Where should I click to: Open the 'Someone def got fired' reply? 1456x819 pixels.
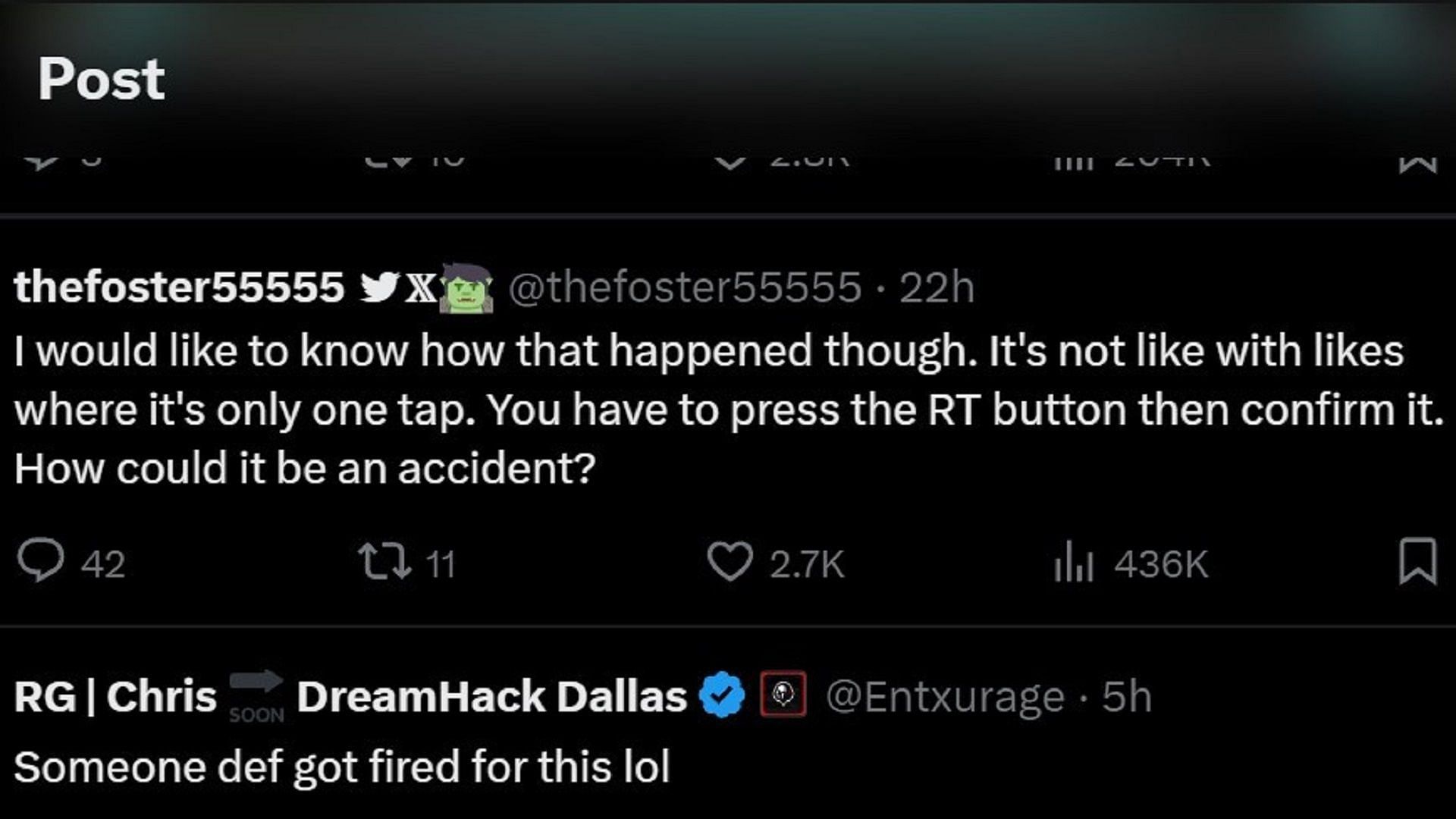click(x=342, y=767)
